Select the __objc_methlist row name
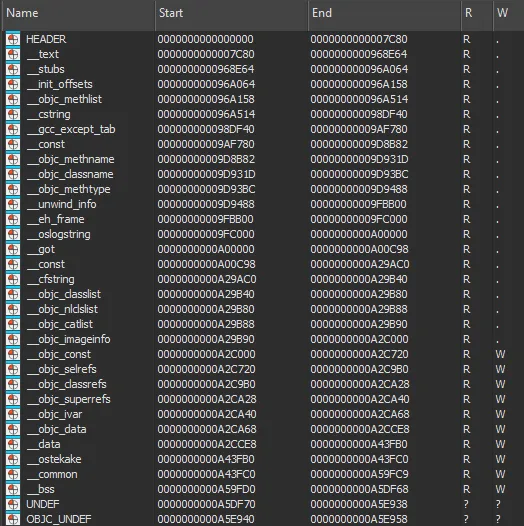 pos(64,99)
